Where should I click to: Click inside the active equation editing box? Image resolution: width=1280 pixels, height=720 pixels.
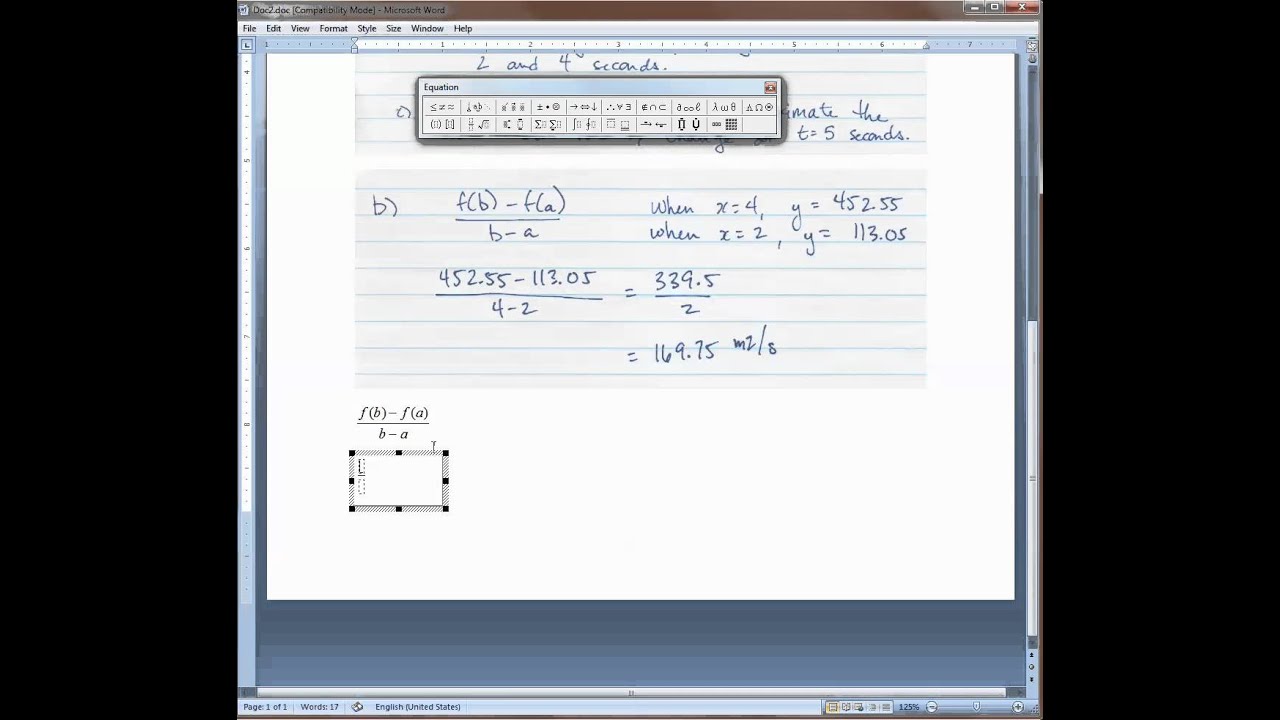point(399,482)
